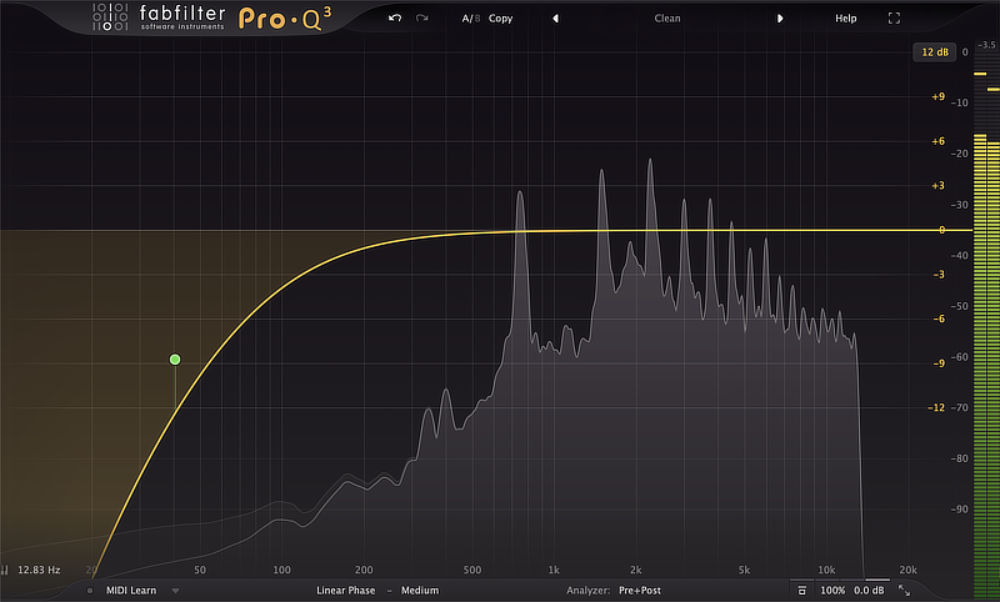The width and height of the screenshot is (1000, 602).
Task: Click the +9 dB scale label
Action: pos(938,97)
